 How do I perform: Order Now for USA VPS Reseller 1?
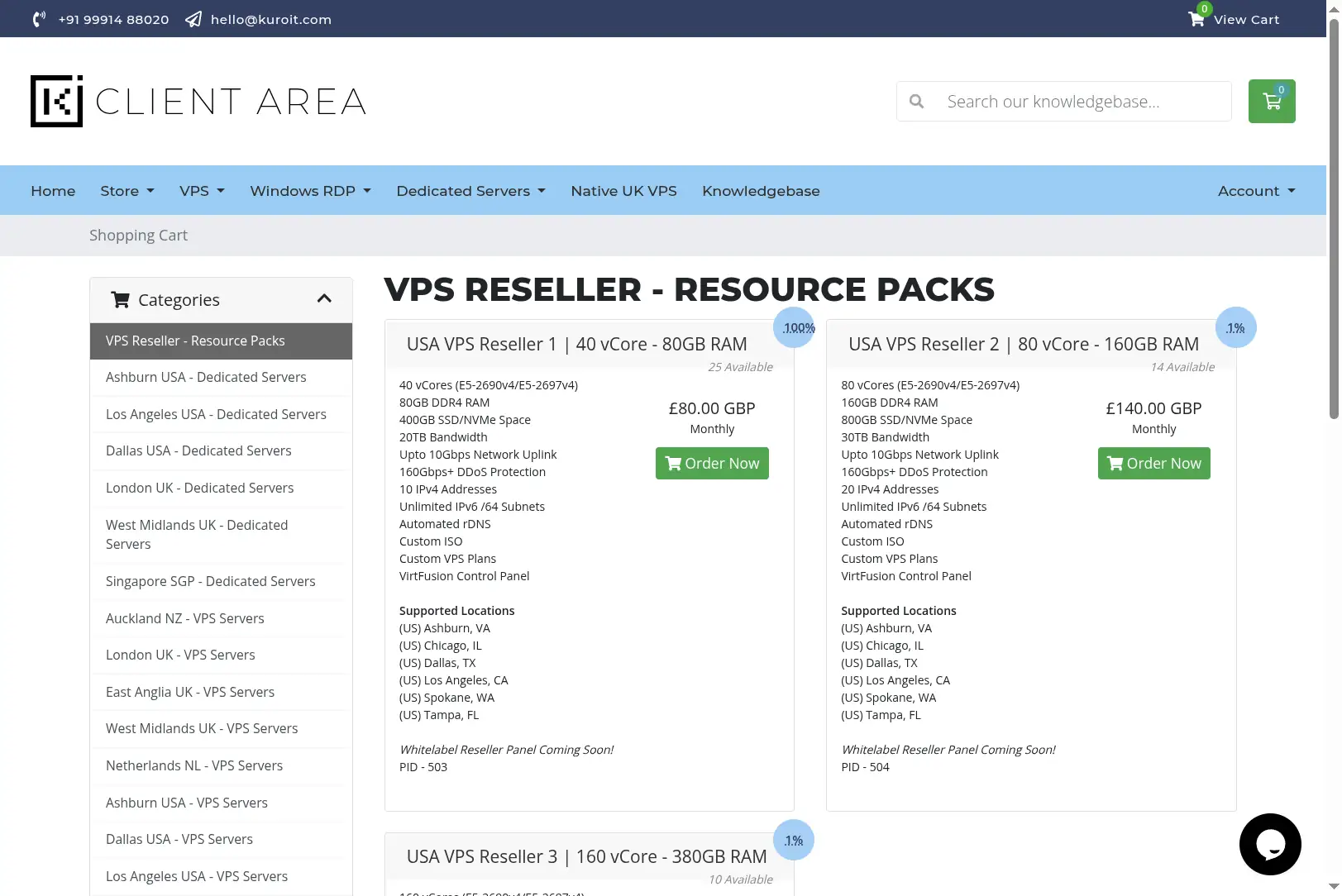click(712, 463)
